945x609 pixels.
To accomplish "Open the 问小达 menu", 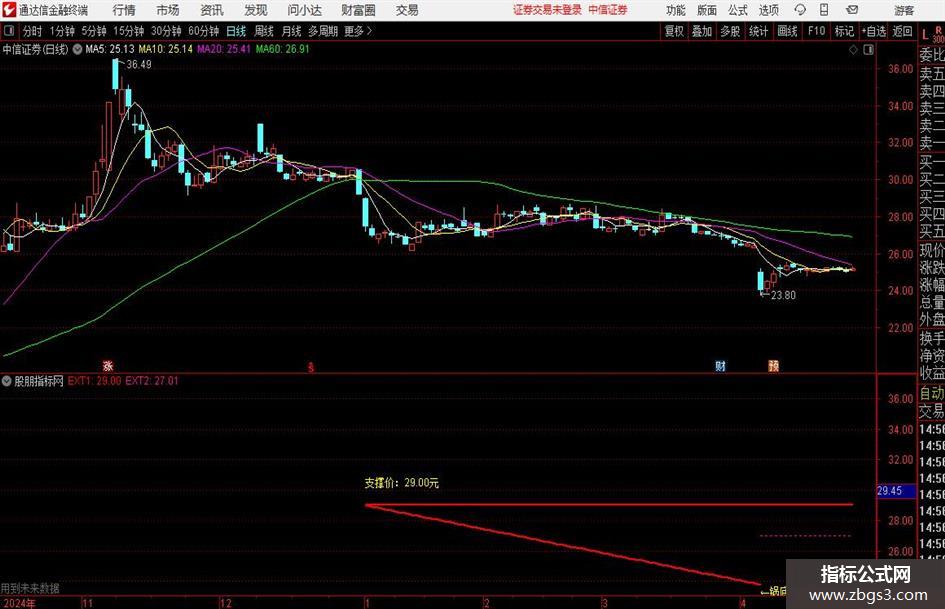I will click(304, 10).
